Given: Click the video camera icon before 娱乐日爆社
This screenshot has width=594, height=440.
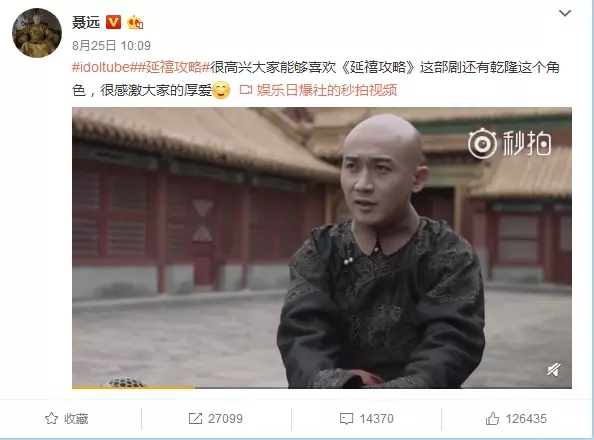Looking at the screenshot, I should point(246,90).
